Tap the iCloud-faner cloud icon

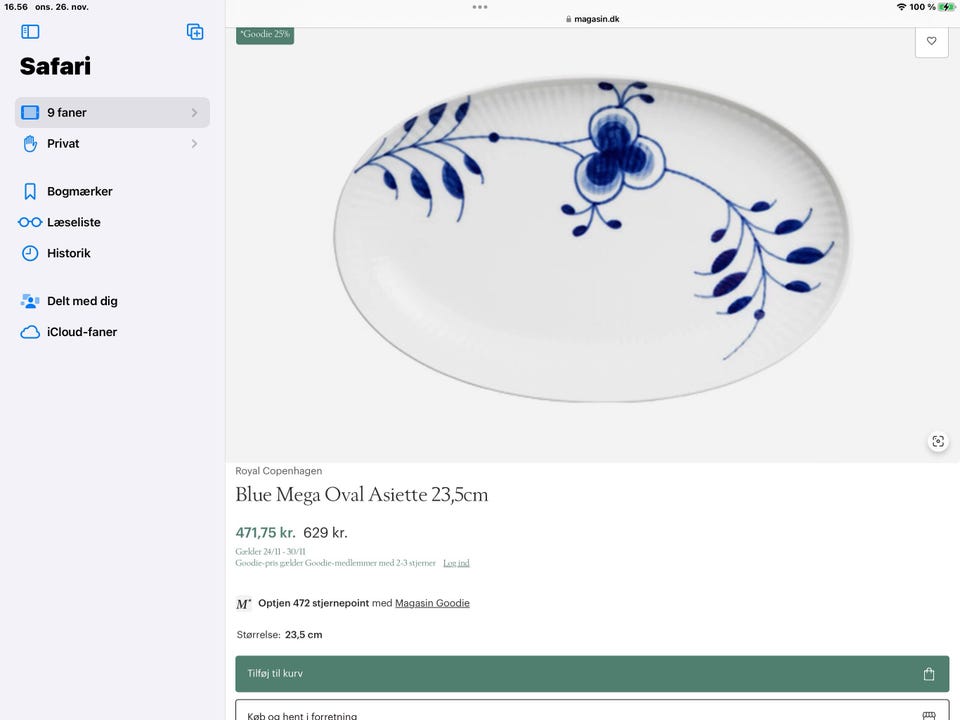click(x=30, y=332)
